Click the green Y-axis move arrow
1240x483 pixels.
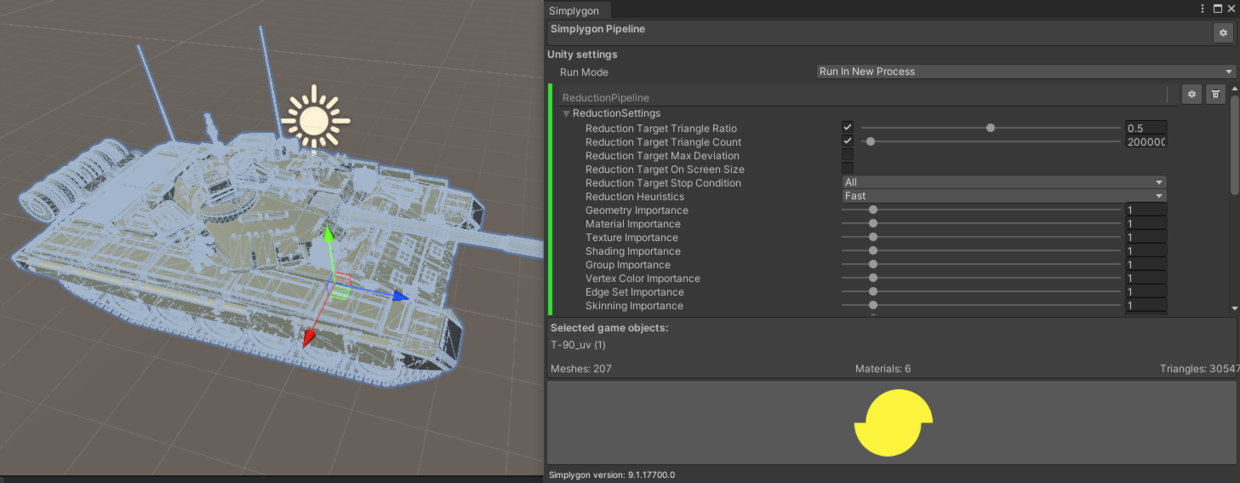point(327,236)
